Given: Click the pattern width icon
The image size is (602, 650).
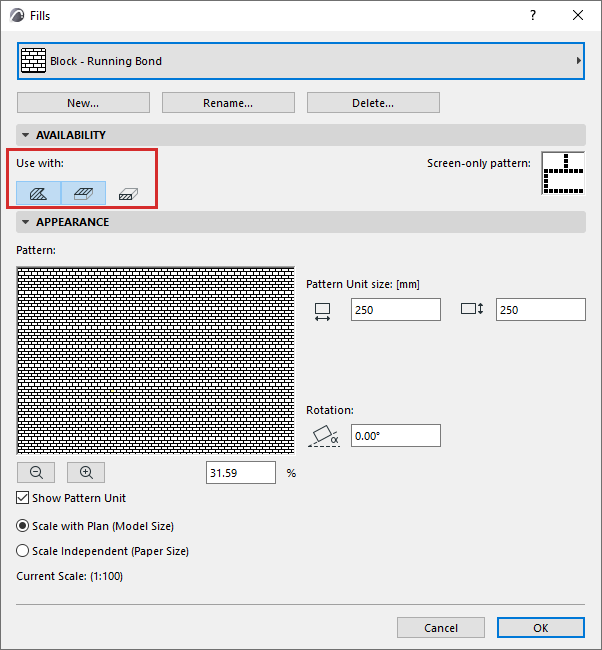Looking at the screenshot, I should tap(323, 312).
